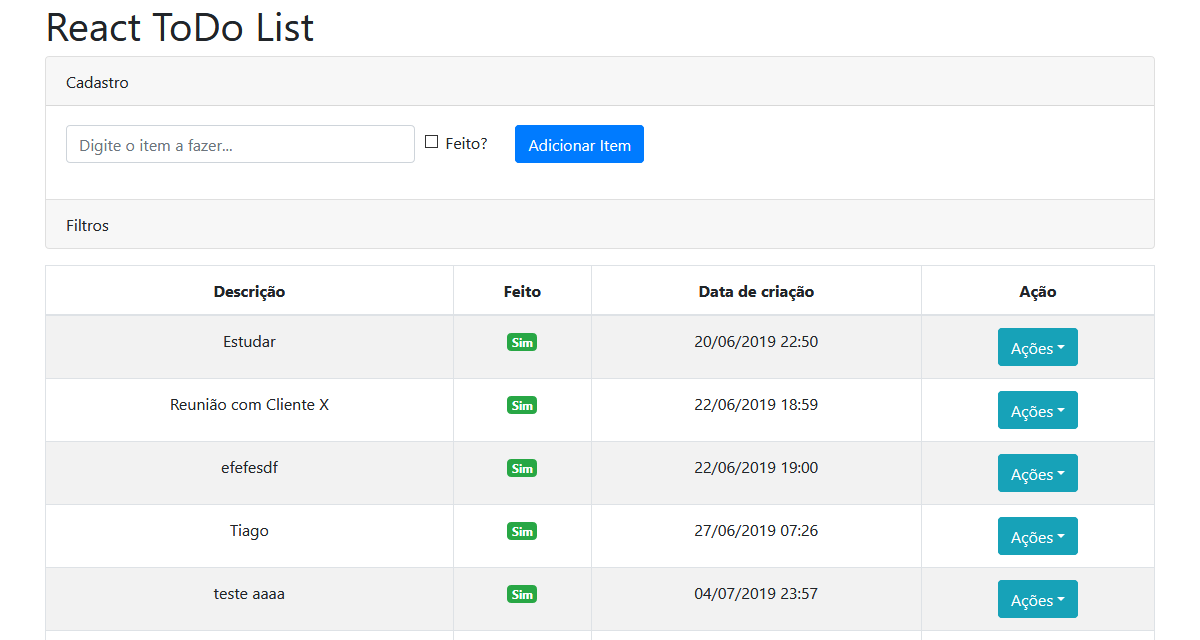
Task: Collapse the Cadastro panel header
Action: tap(98, 82)
